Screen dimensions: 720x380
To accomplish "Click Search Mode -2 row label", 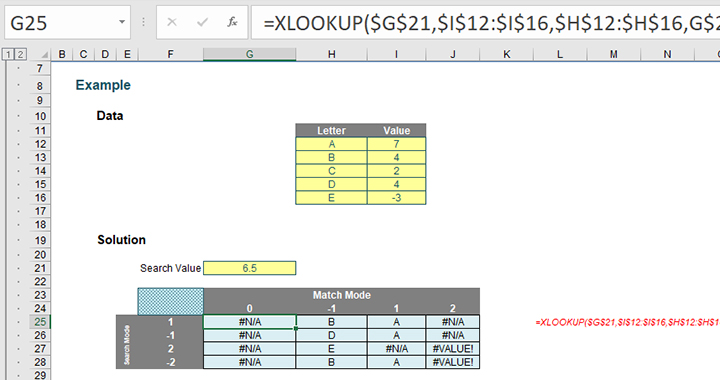I will 170,362.
